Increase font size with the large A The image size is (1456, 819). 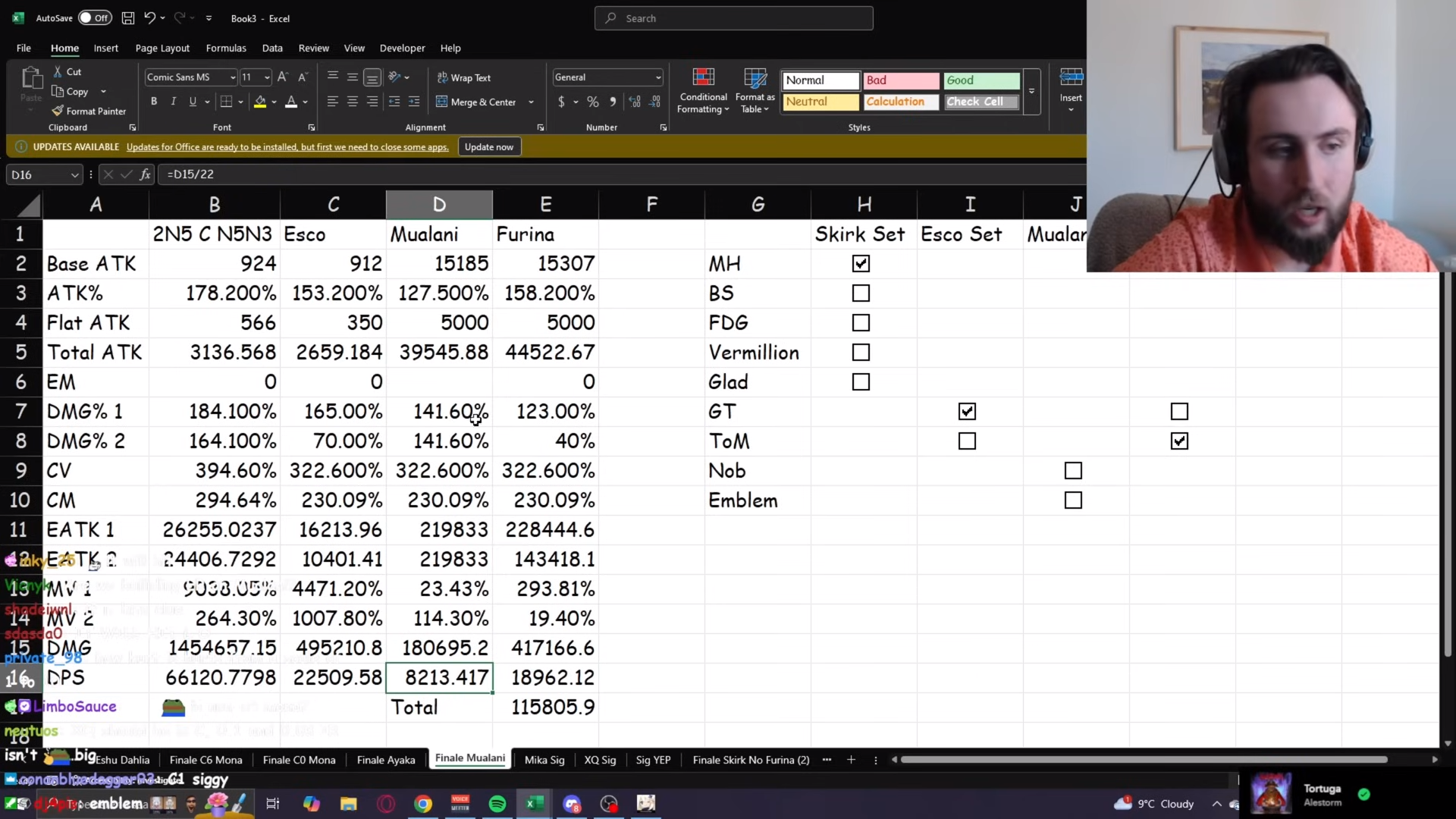coord(283,77)
